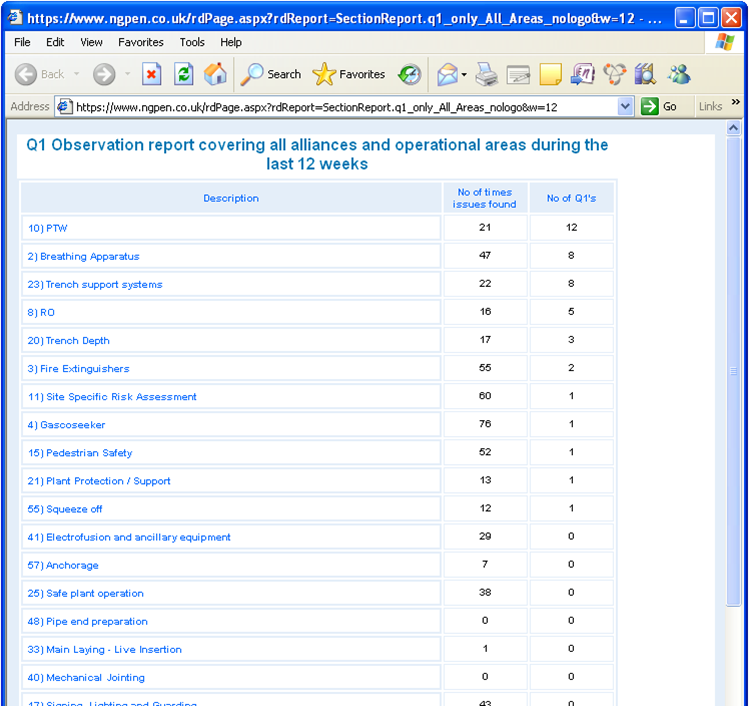749x706 pixels.
Task: Expand the Mail button dropdown arrow
Action: 464,75
